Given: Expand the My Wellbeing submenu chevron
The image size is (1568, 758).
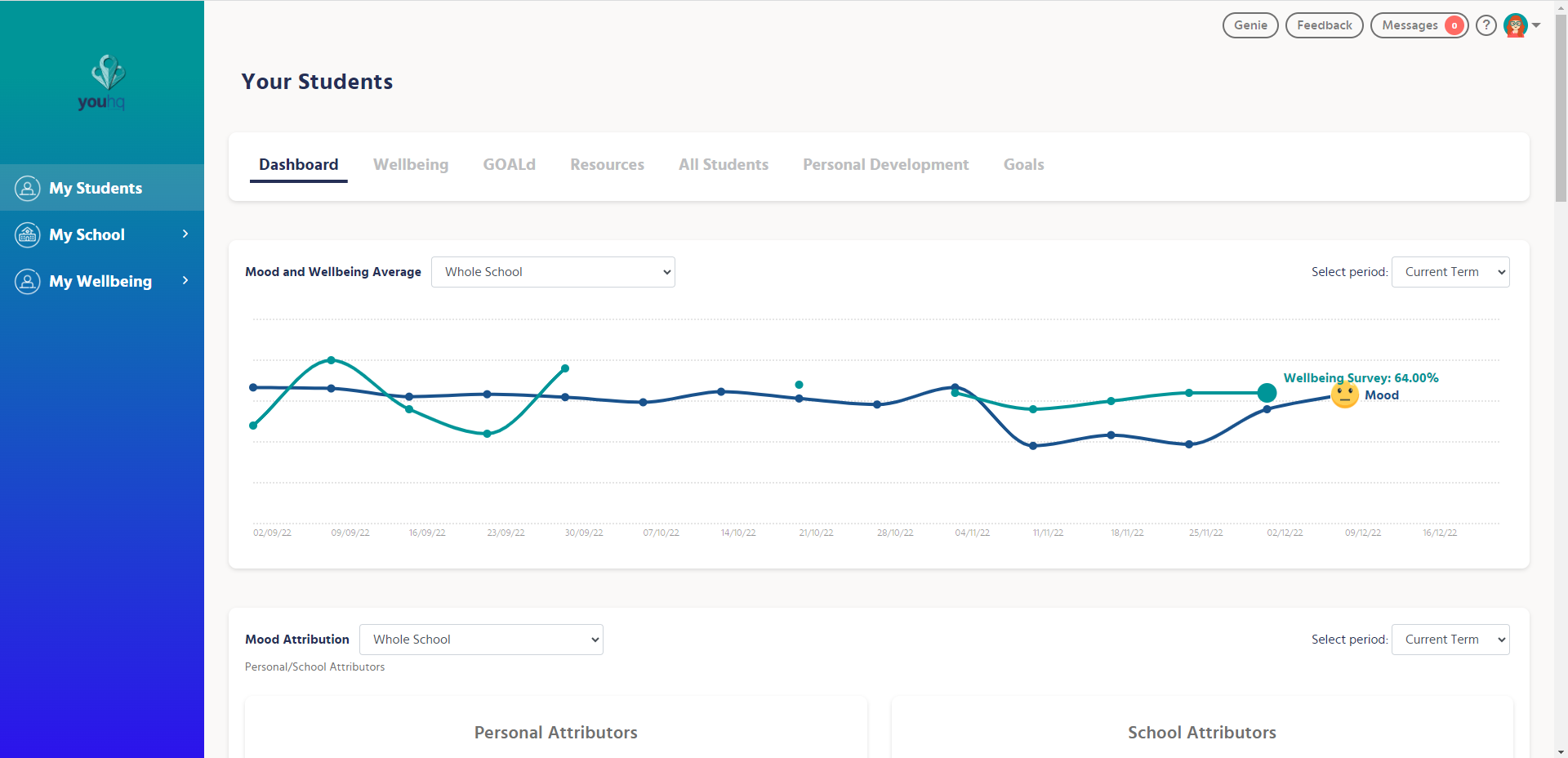Looking at the screenshot, I should [x=185, y=281].
